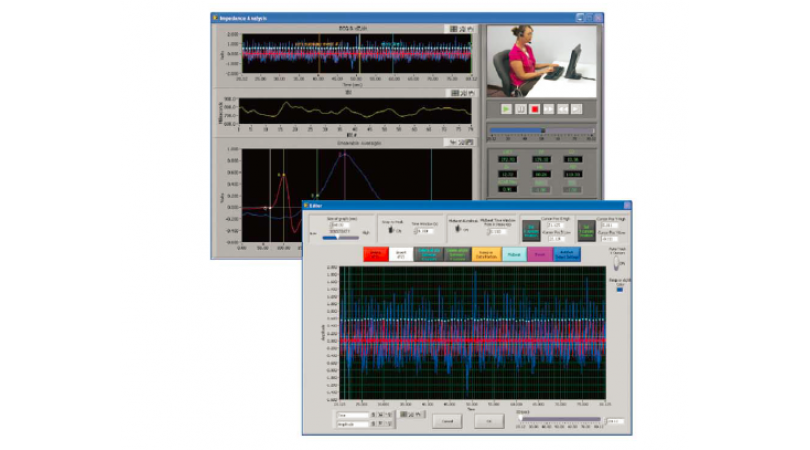Click the cursor tool on ensemble averages graph palette
The width and height of the screenshot is (810, 450).
click(453, 143)
